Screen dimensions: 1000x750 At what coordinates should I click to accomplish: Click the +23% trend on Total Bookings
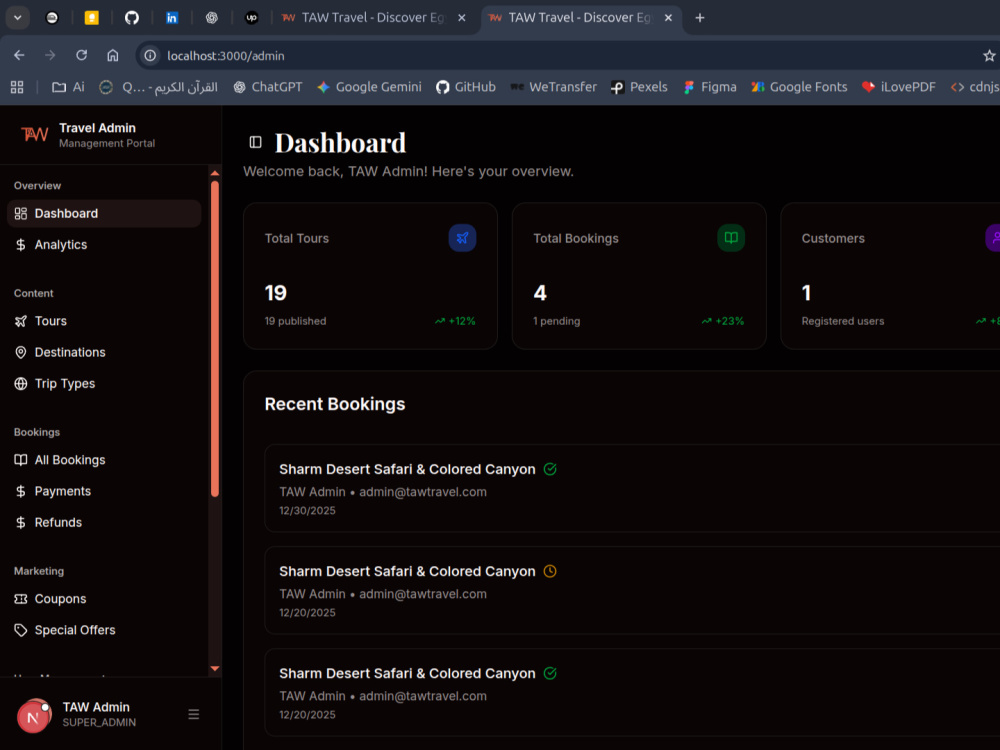[x=723, y=321]
